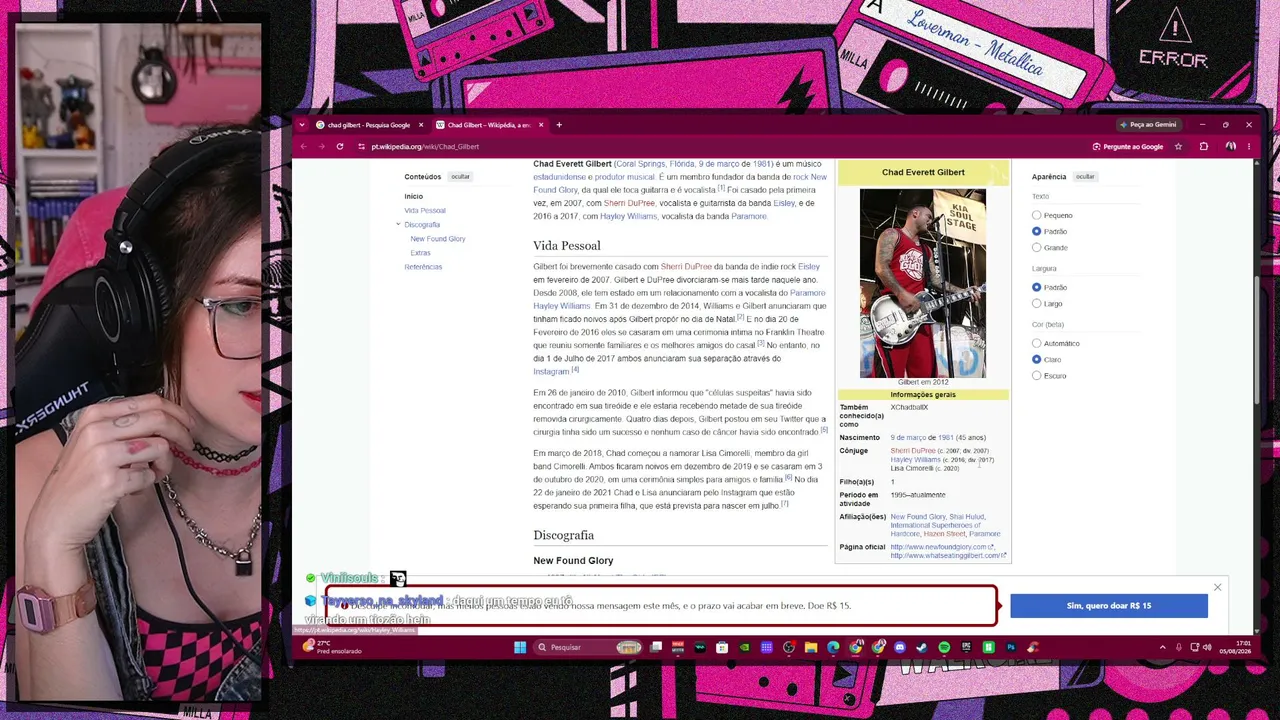The width and height of the screenshot is (1280, 720).
Task: Choose Automático color mode
Action: click(x=1037, y=343)
